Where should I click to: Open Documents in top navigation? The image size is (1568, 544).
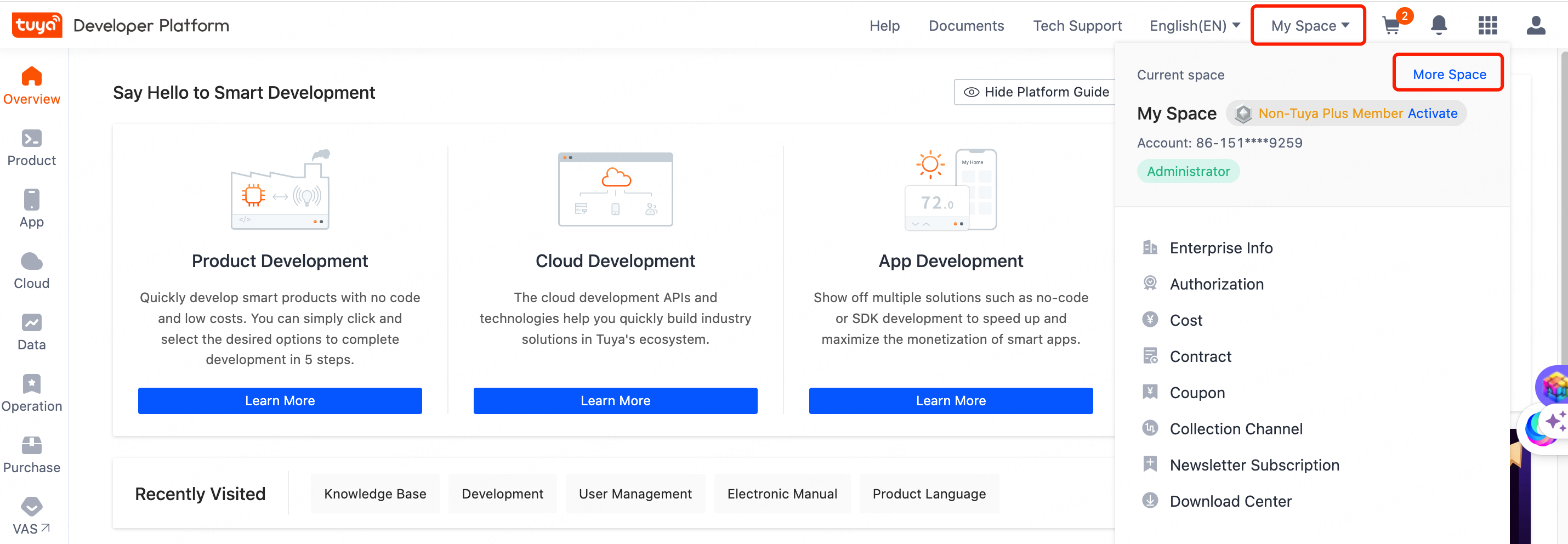(x=966, y=26)
